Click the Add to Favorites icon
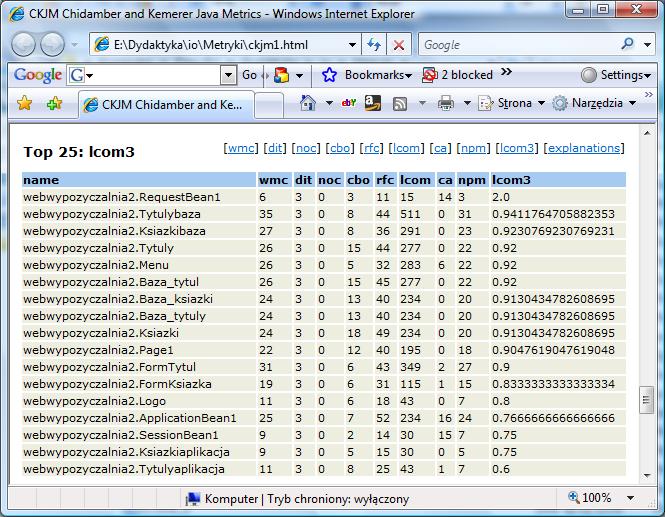 click(x=54, y=103)
